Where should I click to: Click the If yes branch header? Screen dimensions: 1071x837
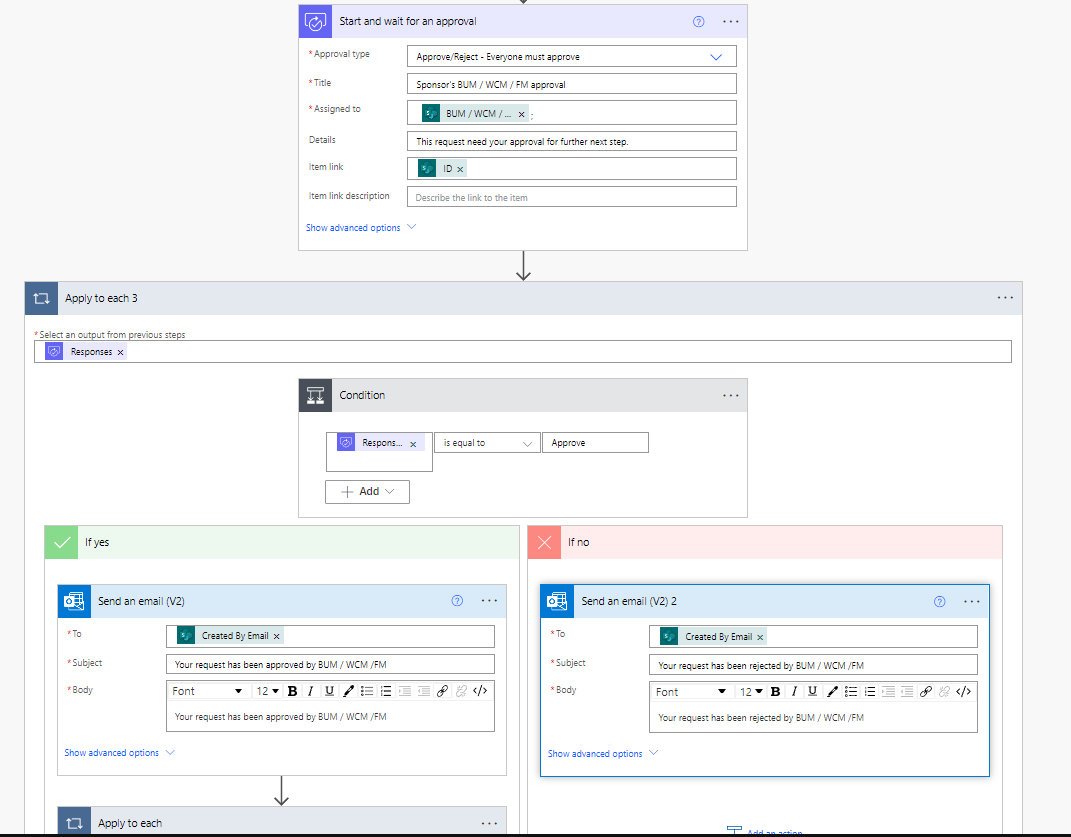coord(282,543)
